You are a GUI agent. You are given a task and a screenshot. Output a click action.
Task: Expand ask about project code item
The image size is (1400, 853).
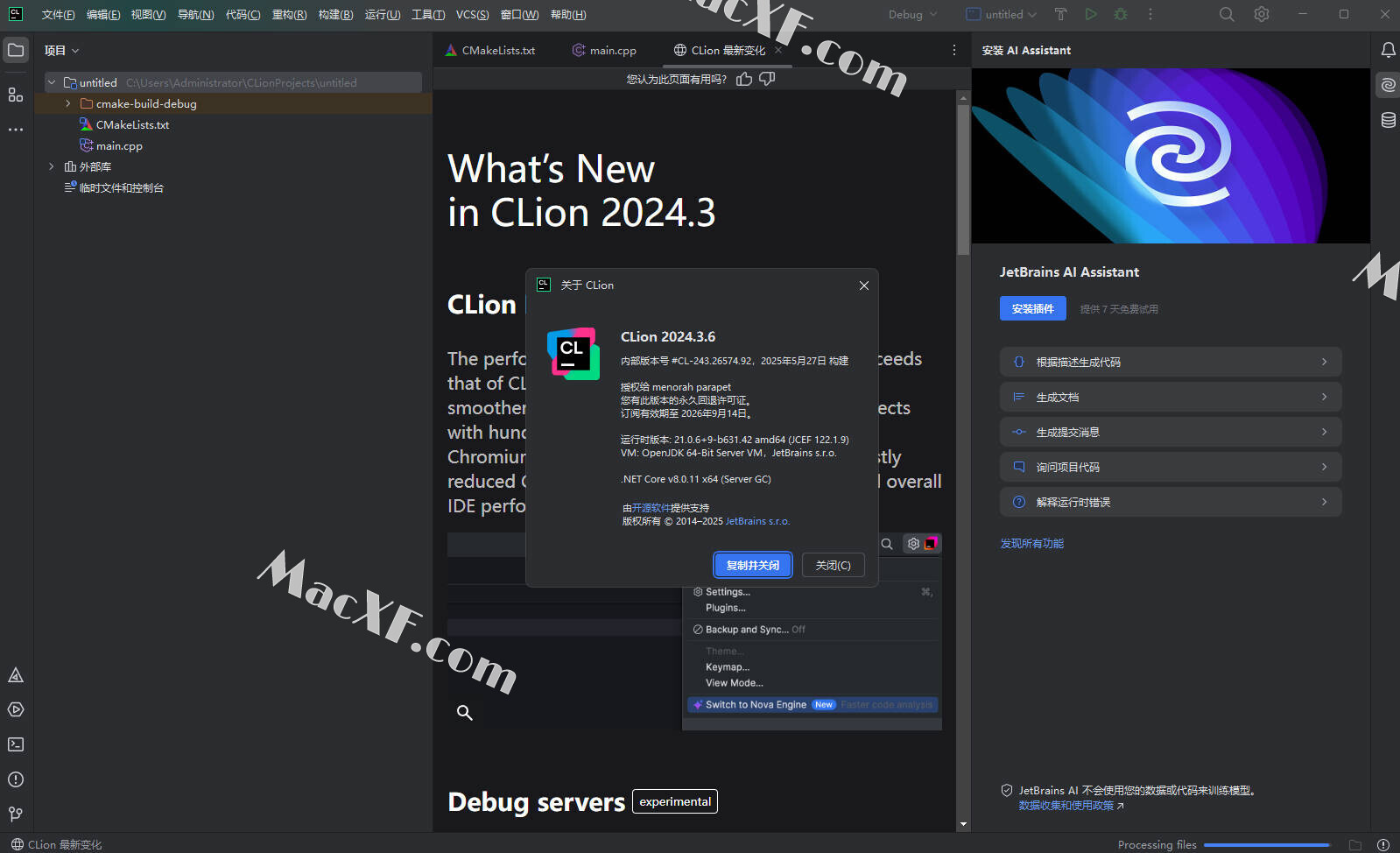click(x=1171, y=467)
